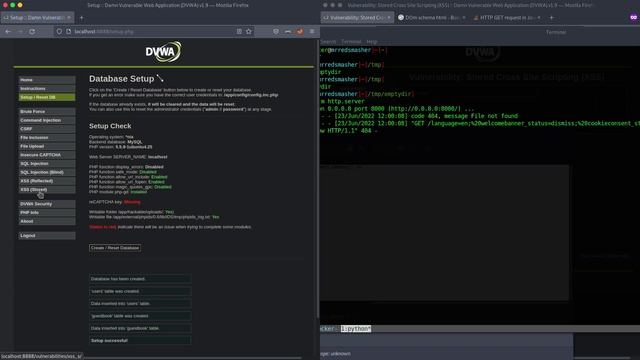640x360 pixels.
Task: Open Instructions in DVWA sidebar
Action: pos(47,89)
